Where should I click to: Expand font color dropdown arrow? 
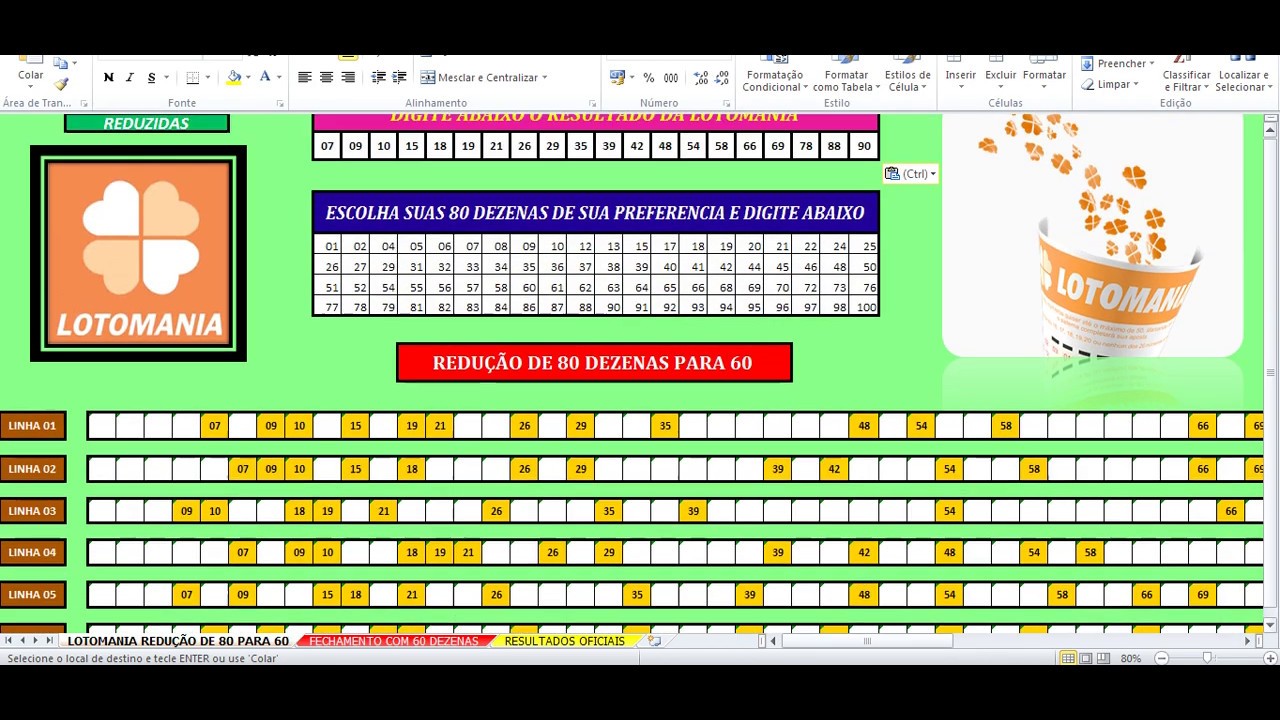tap(278, 77)
